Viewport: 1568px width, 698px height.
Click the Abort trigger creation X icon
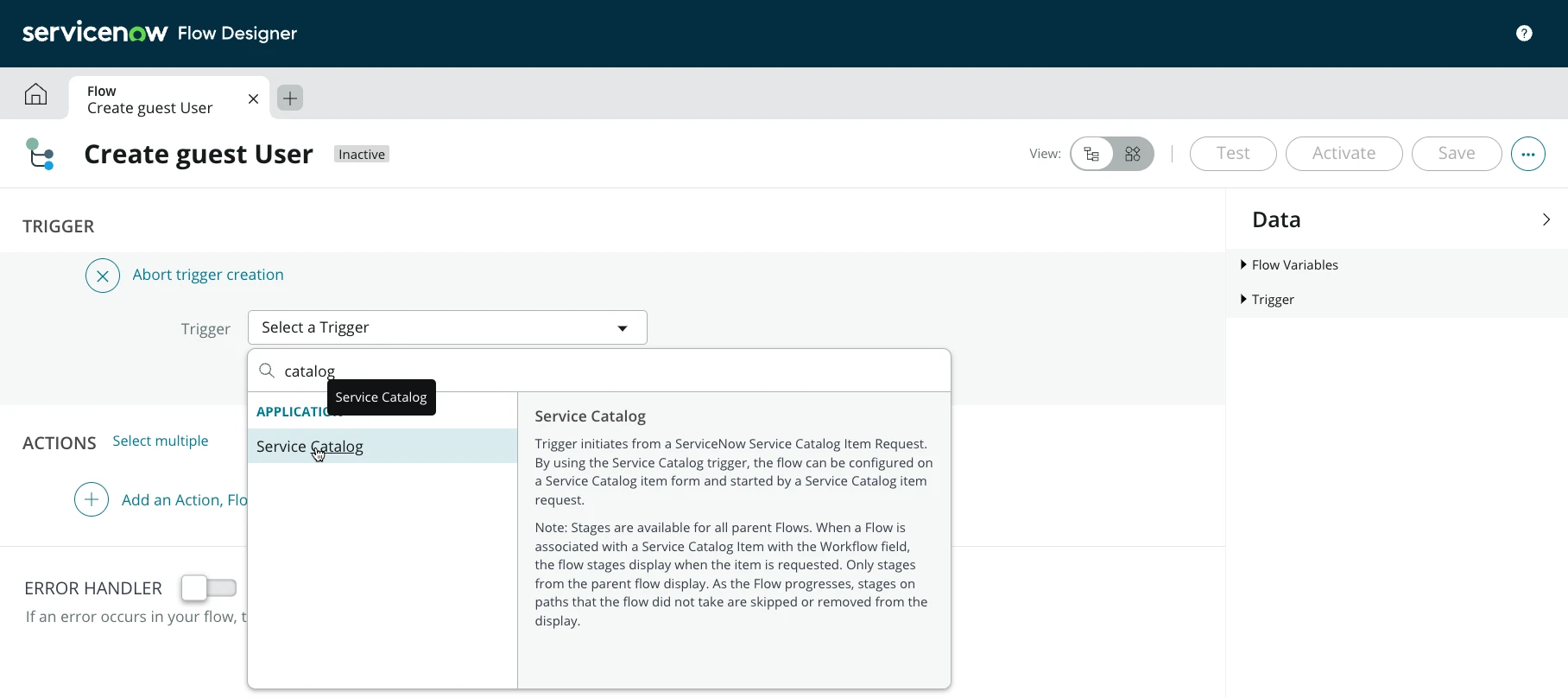pyautogui.click(x=103, y=276)
